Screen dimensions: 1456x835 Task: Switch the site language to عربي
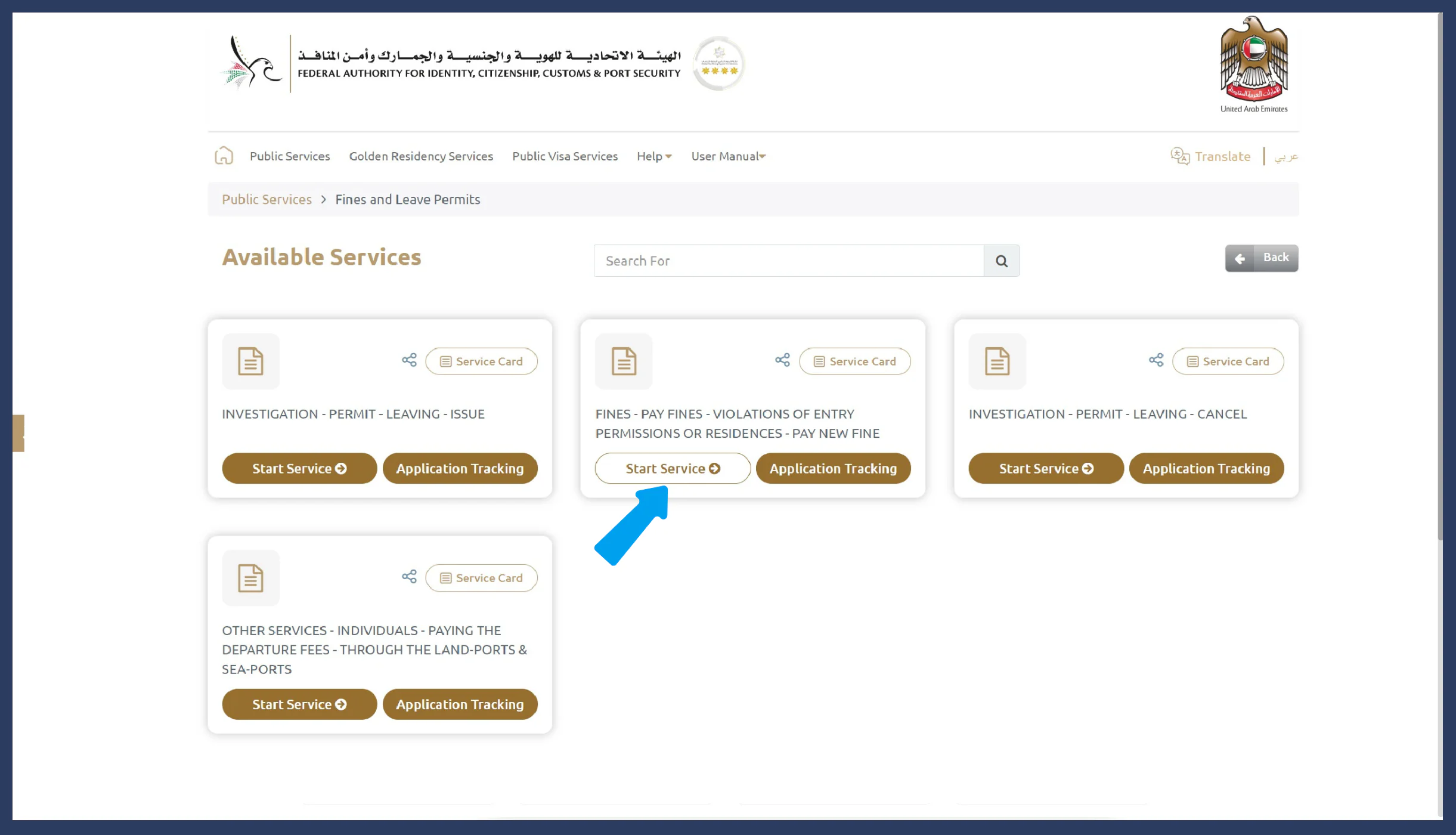tap(1285, 156)
